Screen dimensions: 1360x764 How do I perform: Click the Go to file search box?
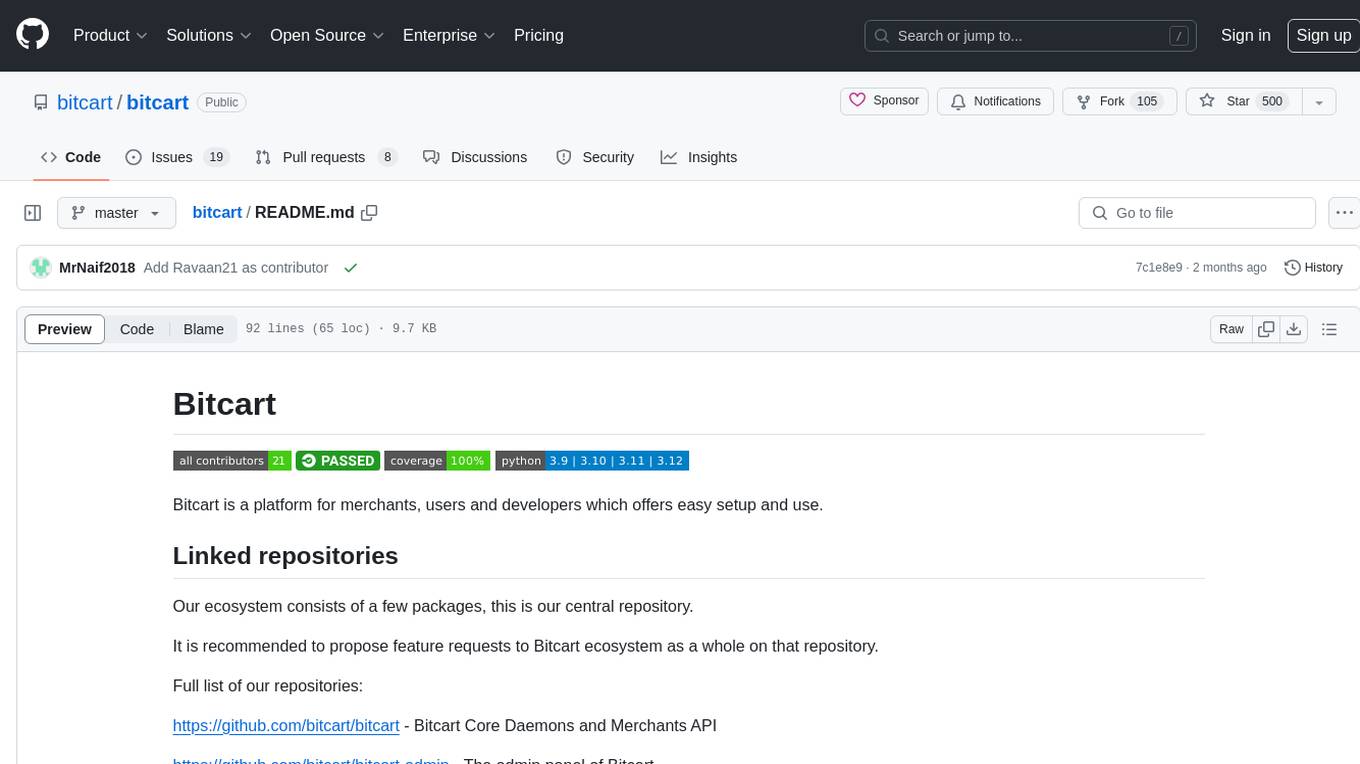[x=1197, y=213]
